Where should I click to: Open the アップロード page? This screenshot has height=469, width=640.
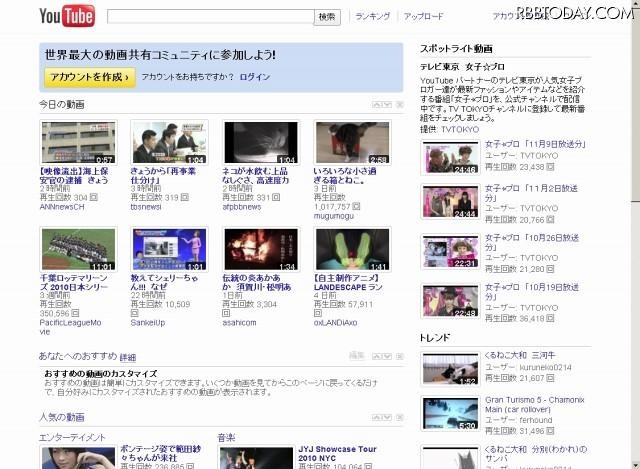tap(424, 17)
